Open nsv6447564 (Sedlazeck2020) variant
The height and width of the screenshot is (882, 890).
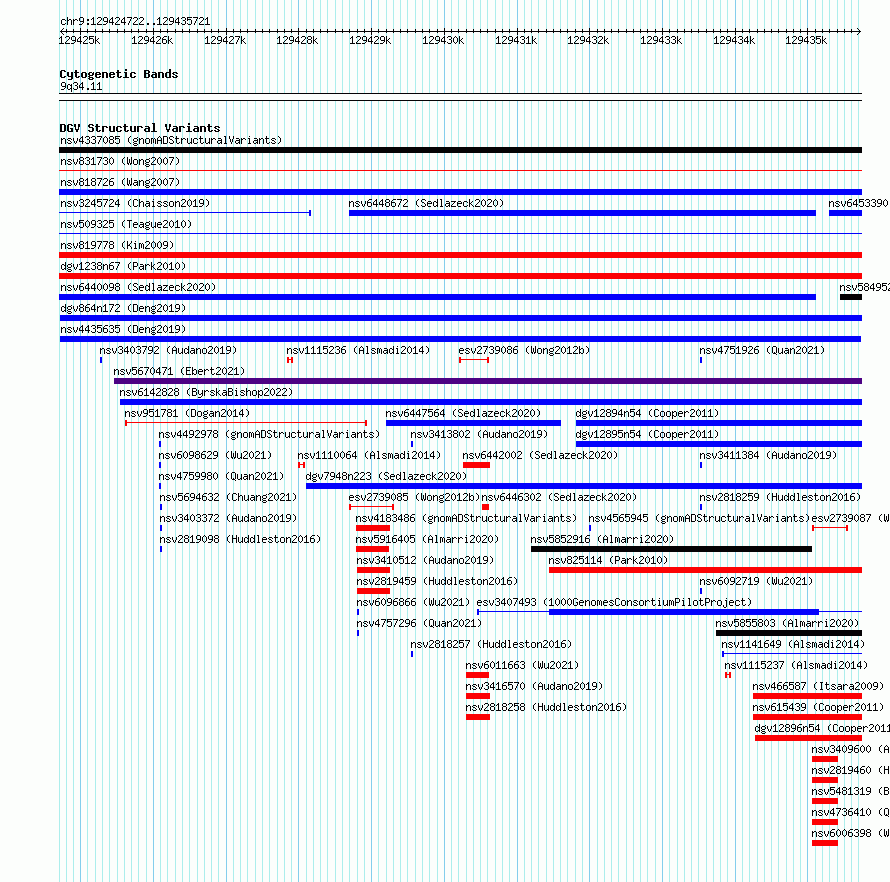pyautogui.click(x=463, y=413)
